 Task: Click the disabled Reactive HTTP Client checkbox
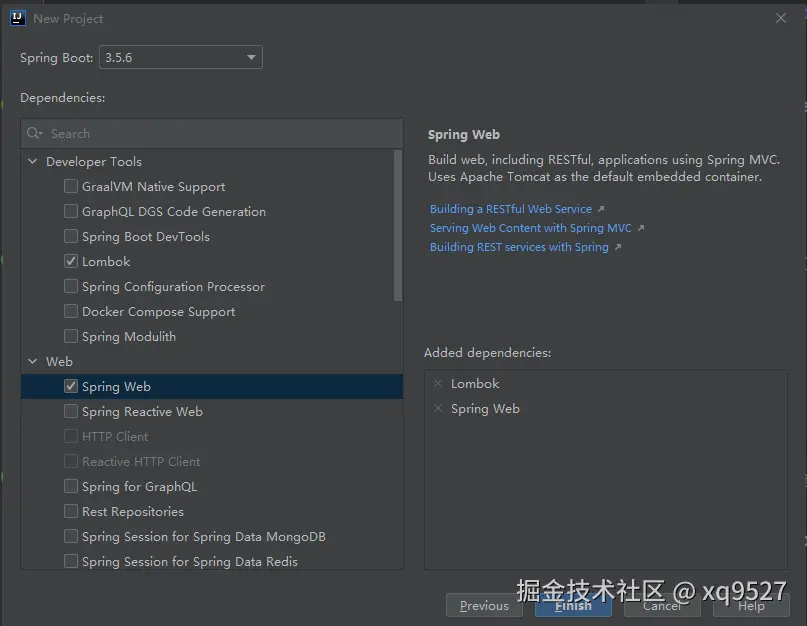(x=71, y=461)
